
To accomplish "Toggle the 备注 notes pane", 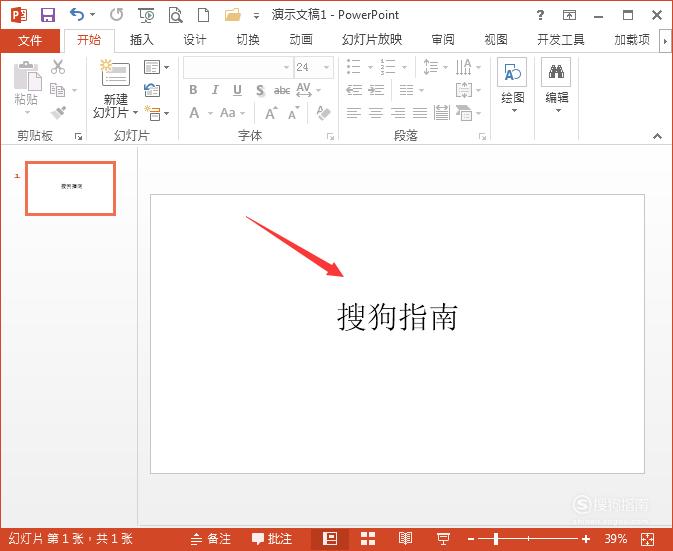I will pyautogui.click(x=211, y=539).
